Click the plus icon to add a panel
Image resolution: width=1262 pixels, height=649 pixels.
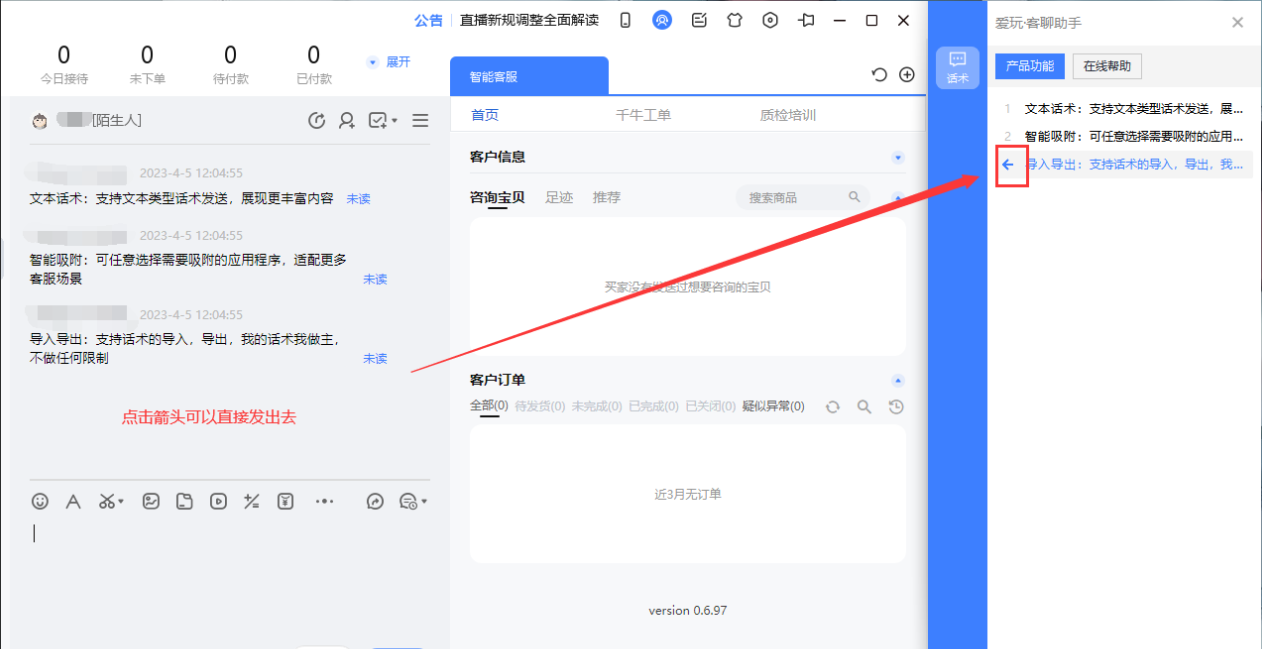click(x=907, y=75)
